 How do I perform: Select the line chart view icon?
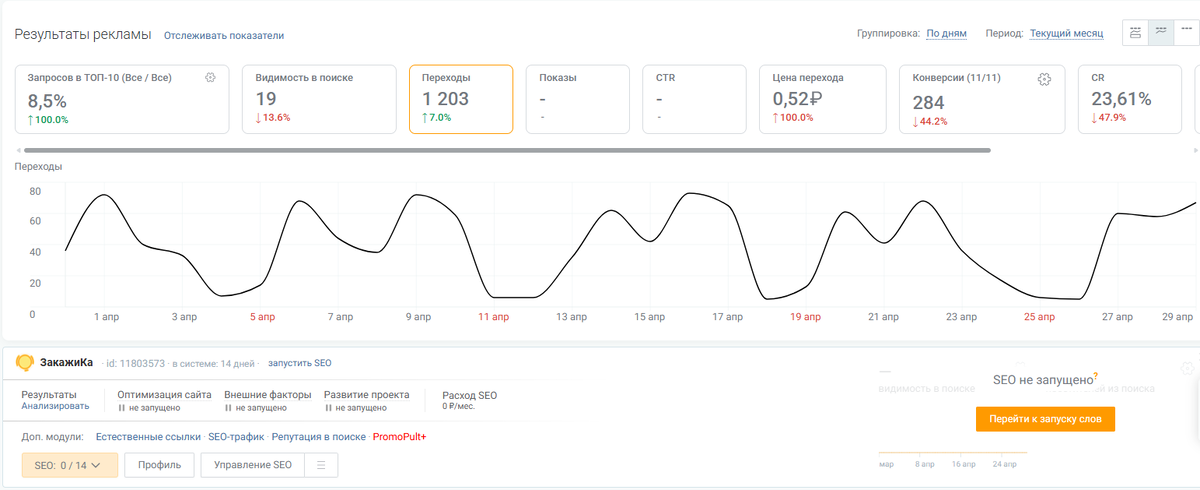click(x=1160, y=32)
